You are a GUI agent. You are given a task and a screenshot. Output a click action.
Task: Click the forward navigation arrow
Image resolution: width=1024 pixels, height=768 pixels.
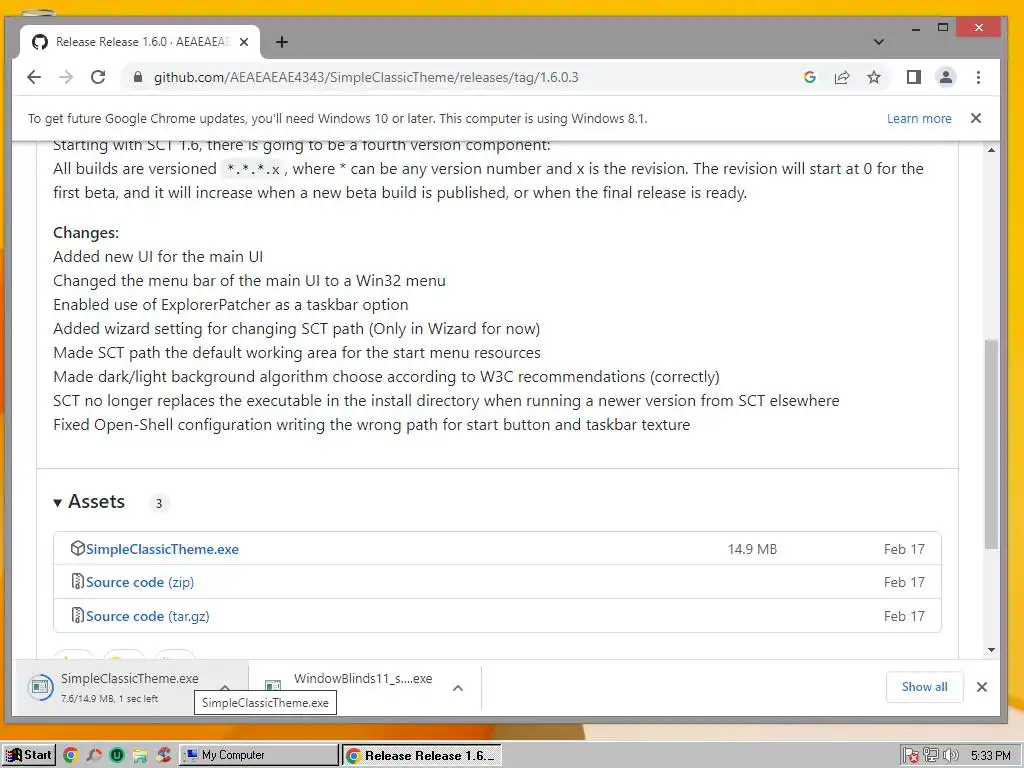click(66, 77)
